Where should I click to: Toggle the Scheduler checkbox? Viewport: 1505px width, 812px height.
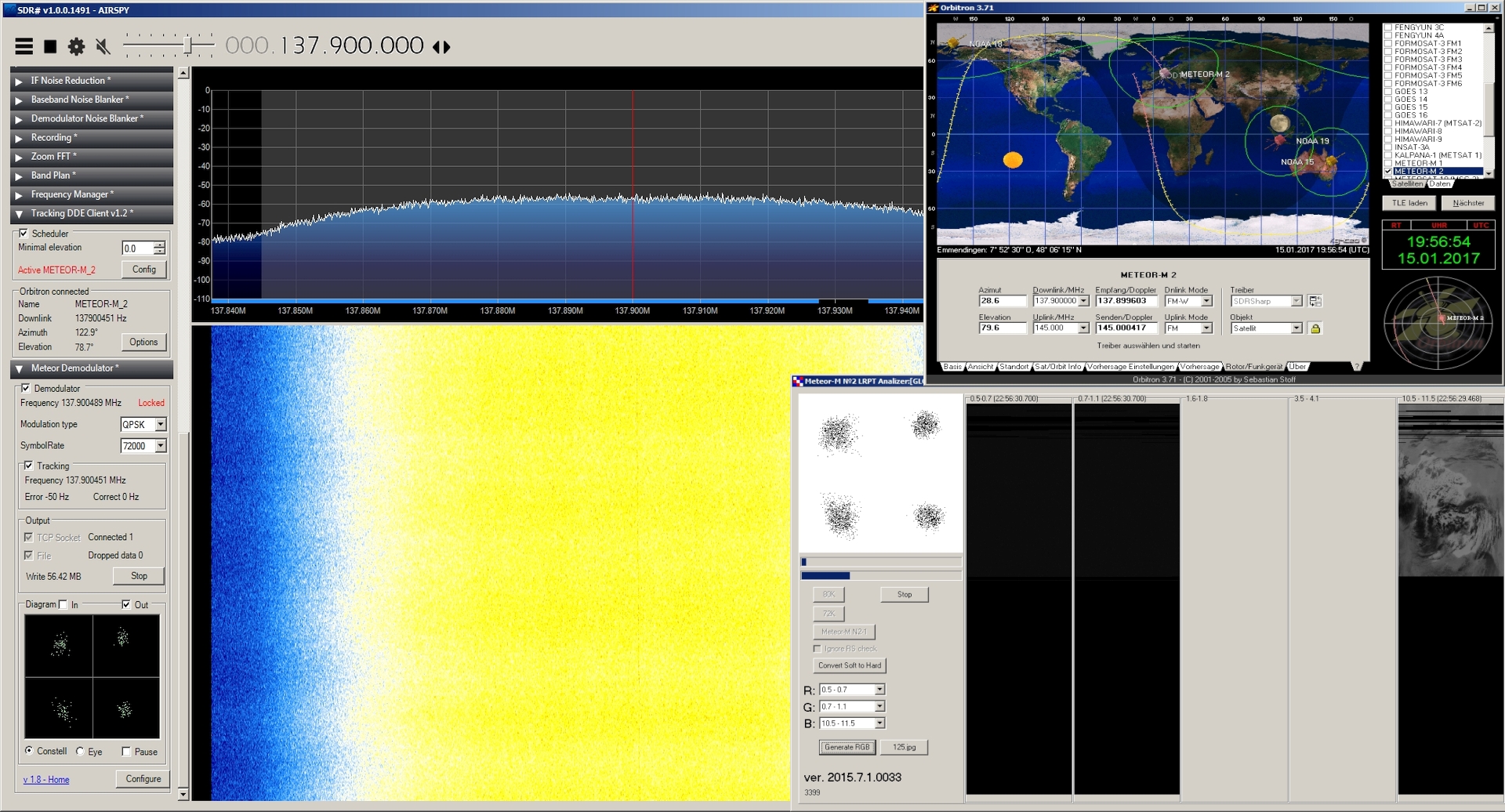click(x=24, y=234)
